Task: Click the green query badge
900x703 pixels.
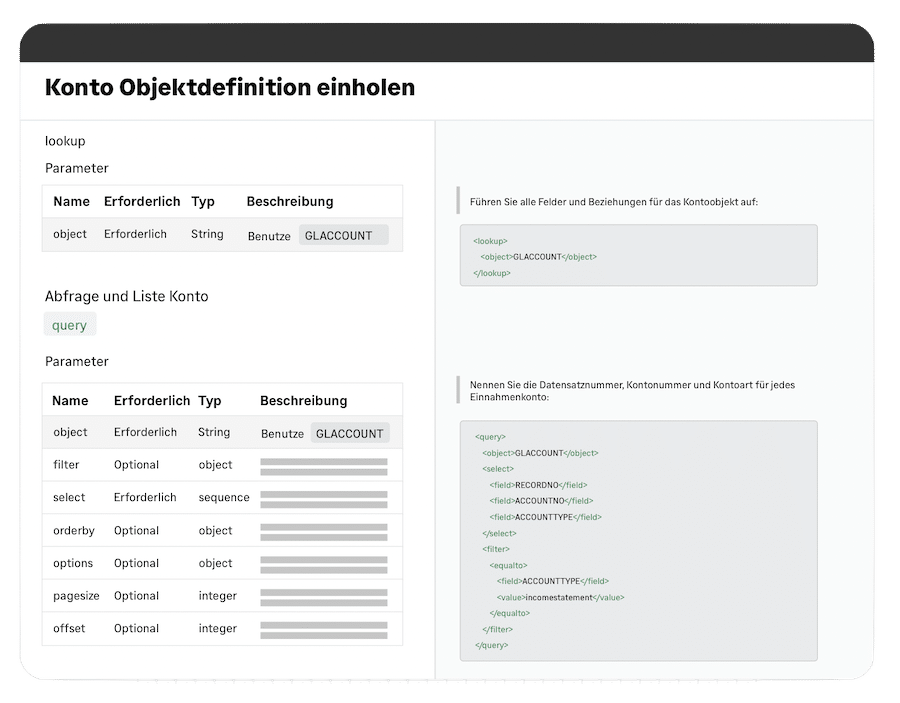Action: (69, 325)
